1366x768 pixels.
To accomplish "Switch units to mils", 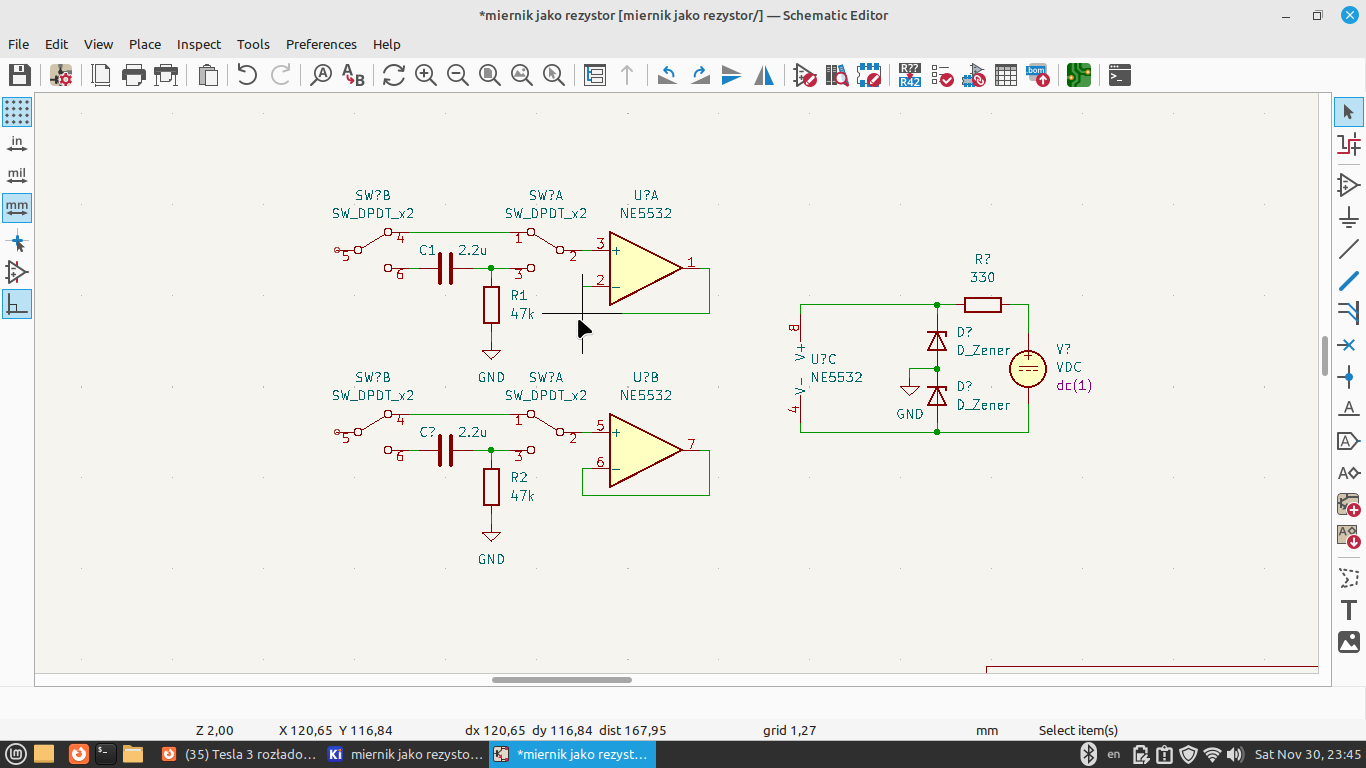I will pos(17,176).
